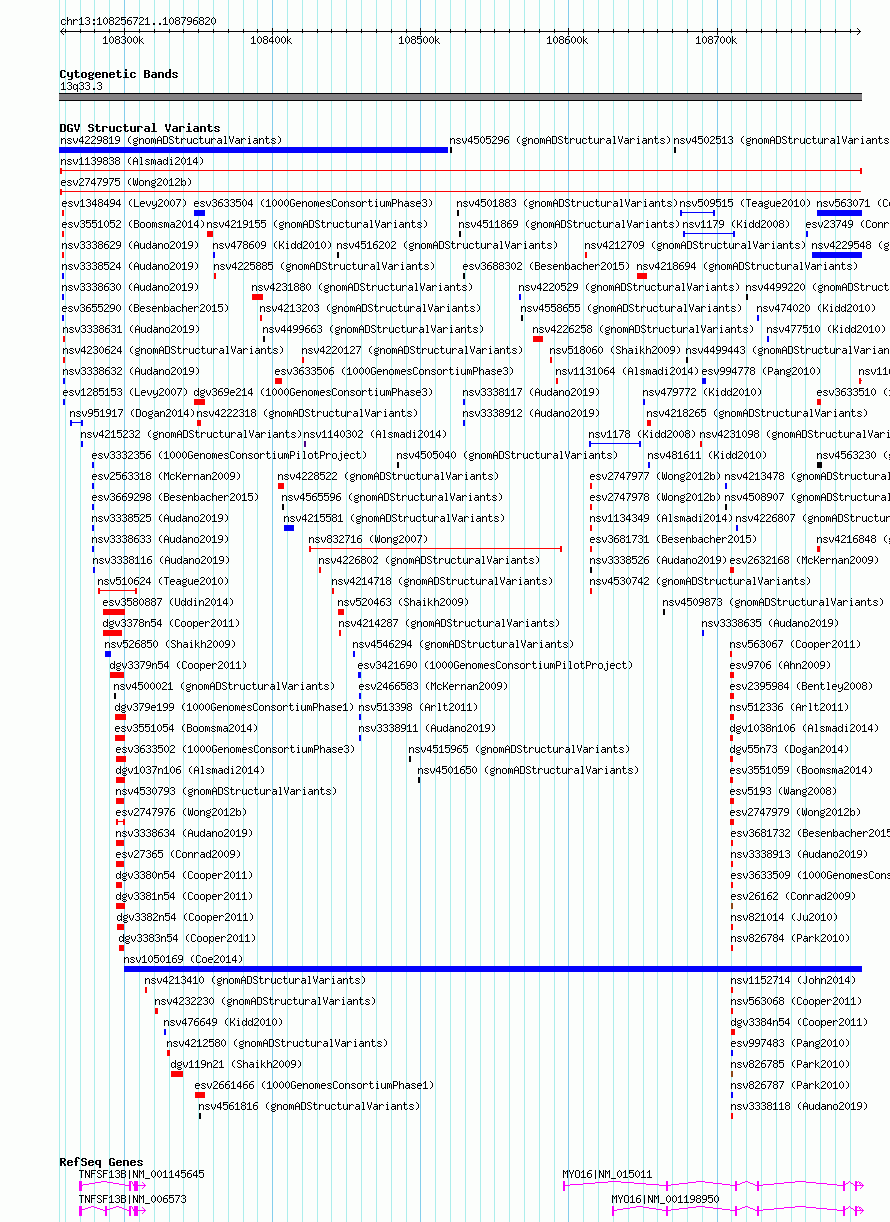The image size is (890, 1222).
Task: Click esv3681731 (Besenbacher2015) label
Action: click(672, 539)
